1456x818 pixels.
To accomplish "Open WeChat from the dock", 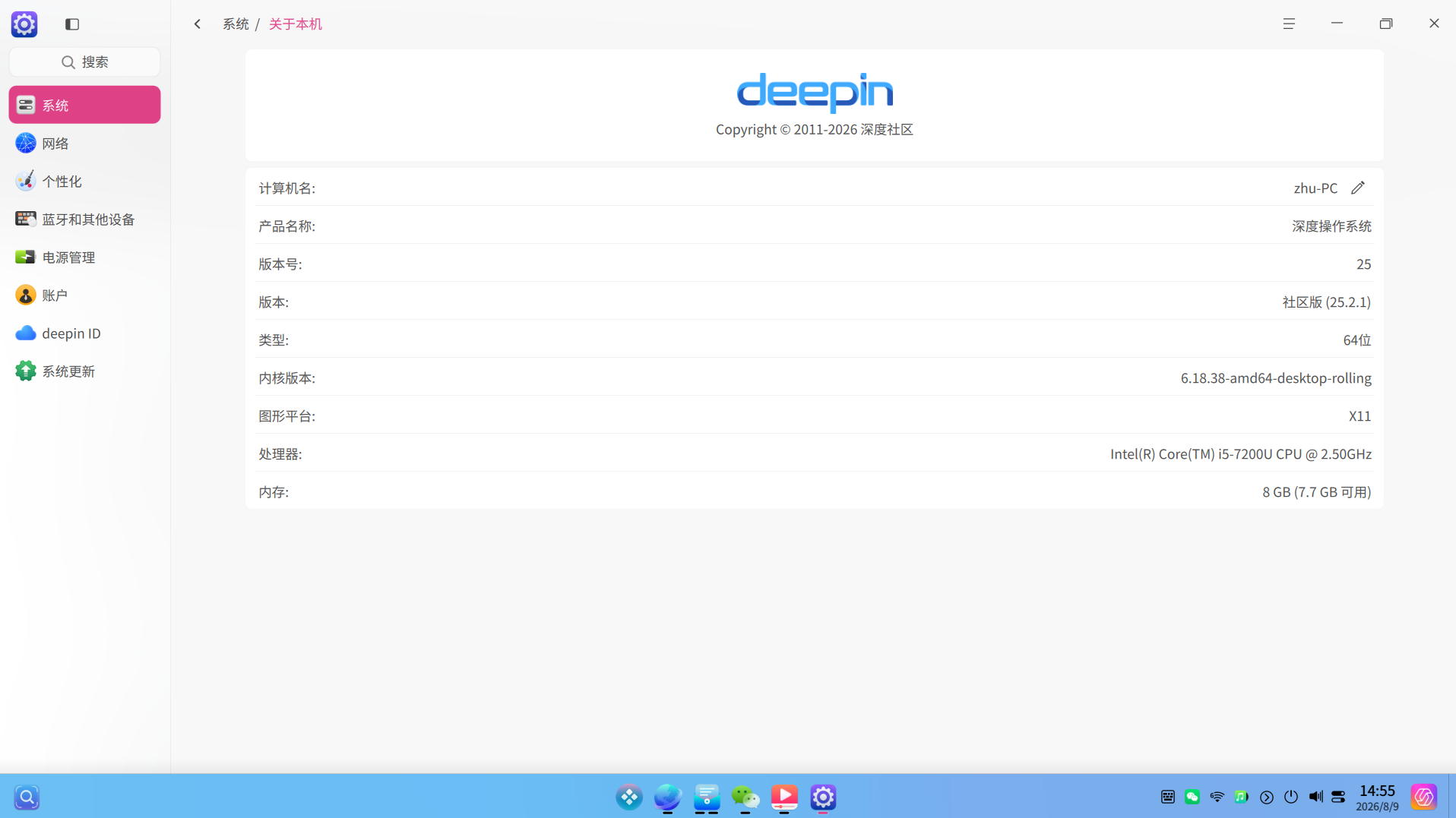I will tap(745, 797).
